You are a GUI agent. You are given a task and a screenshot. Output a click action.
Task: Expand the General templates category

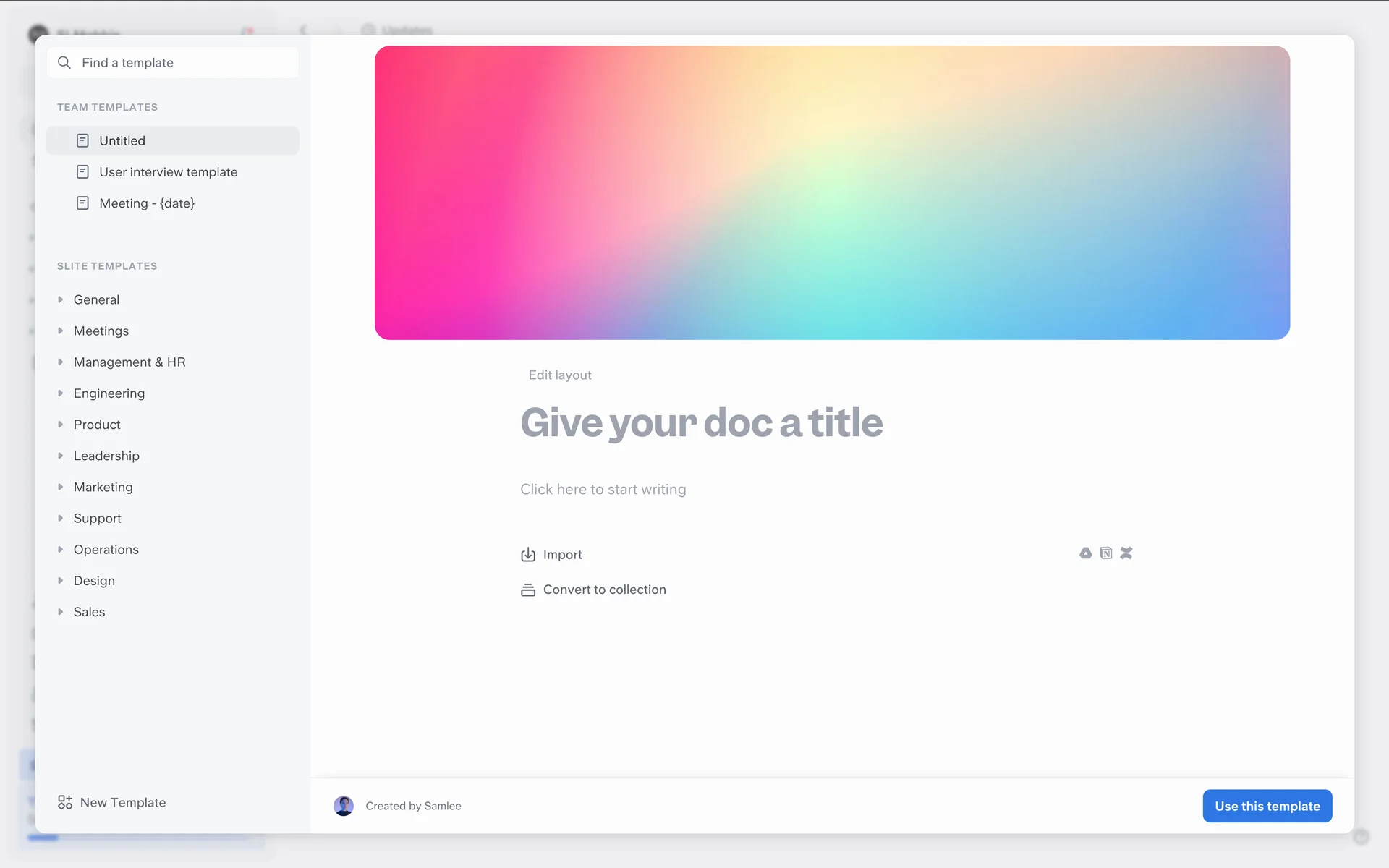pos(61,299)
